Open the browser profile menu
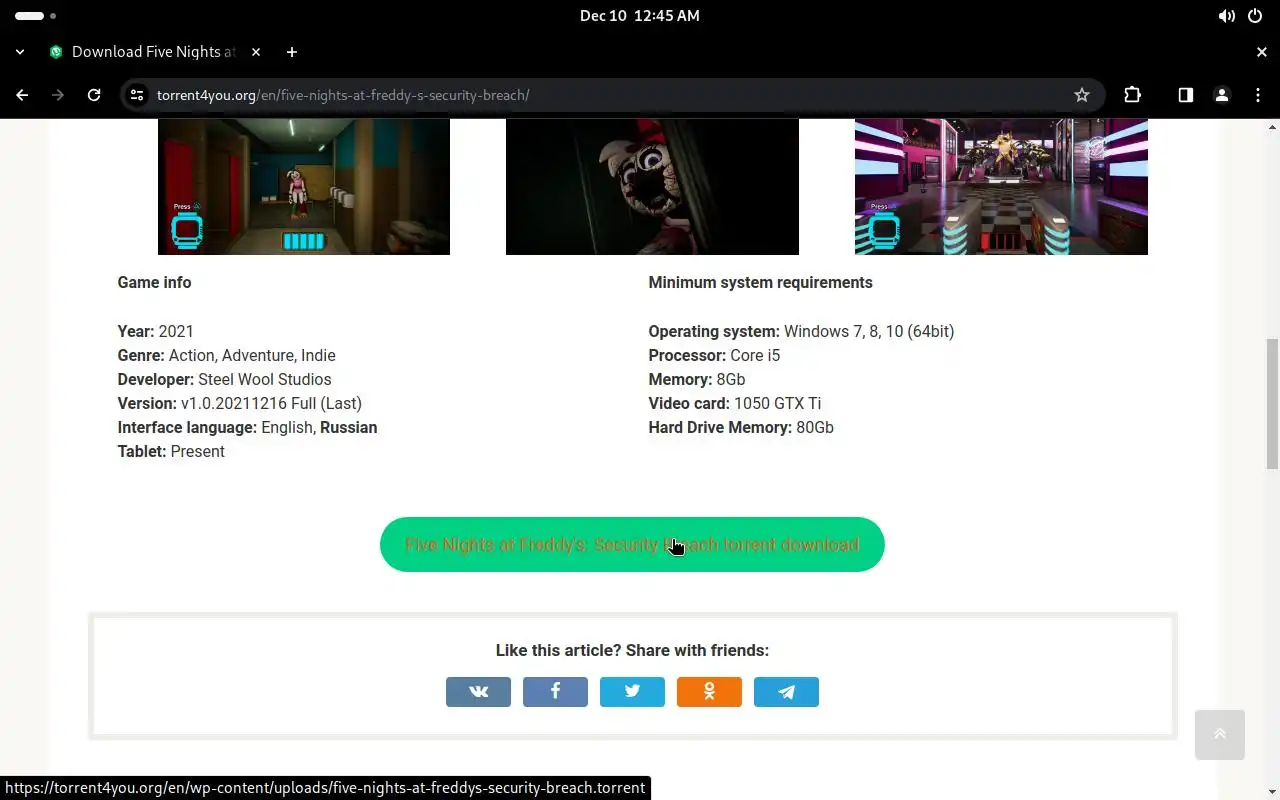The image size is (1280, 800). [x=1221, y=95]
